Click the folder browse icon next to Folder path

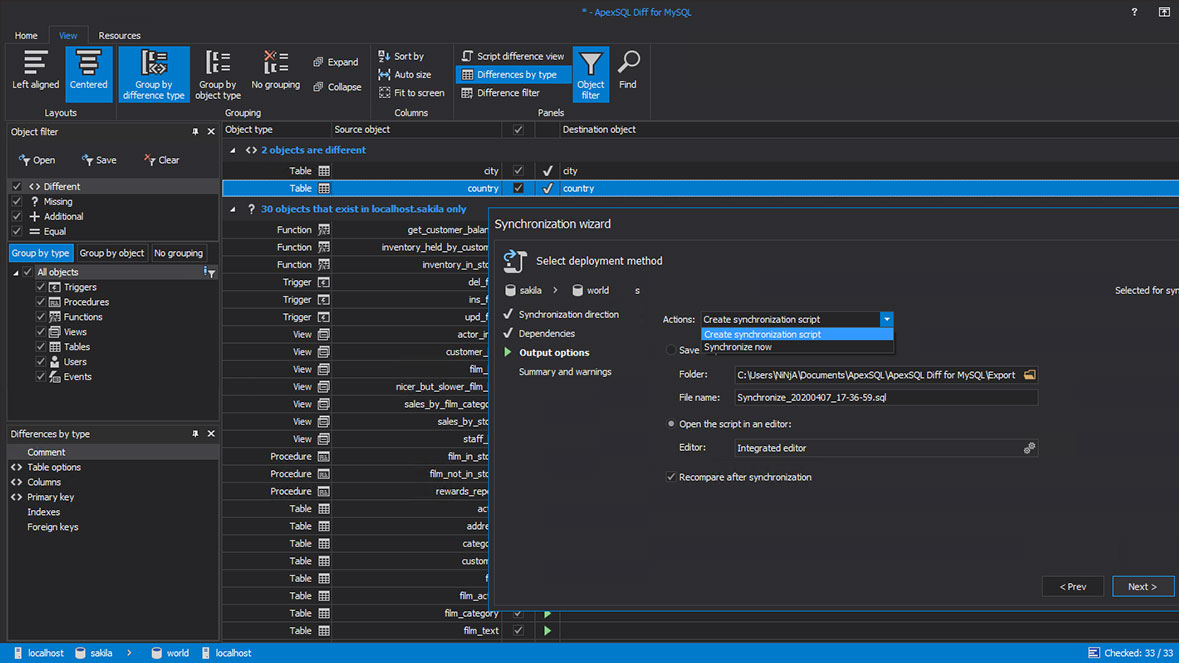pyautogui.click(x=1031, y=374)
